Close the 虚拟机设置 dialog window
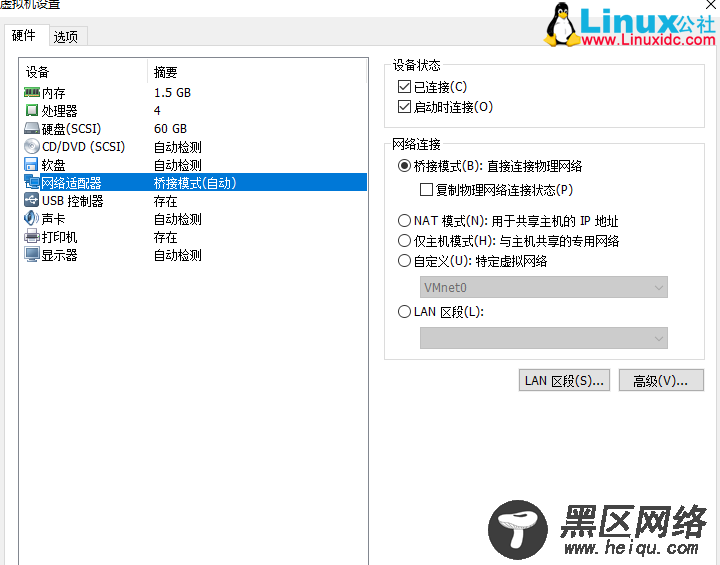This screenshot has height=565, width=720. coord(711,5)
